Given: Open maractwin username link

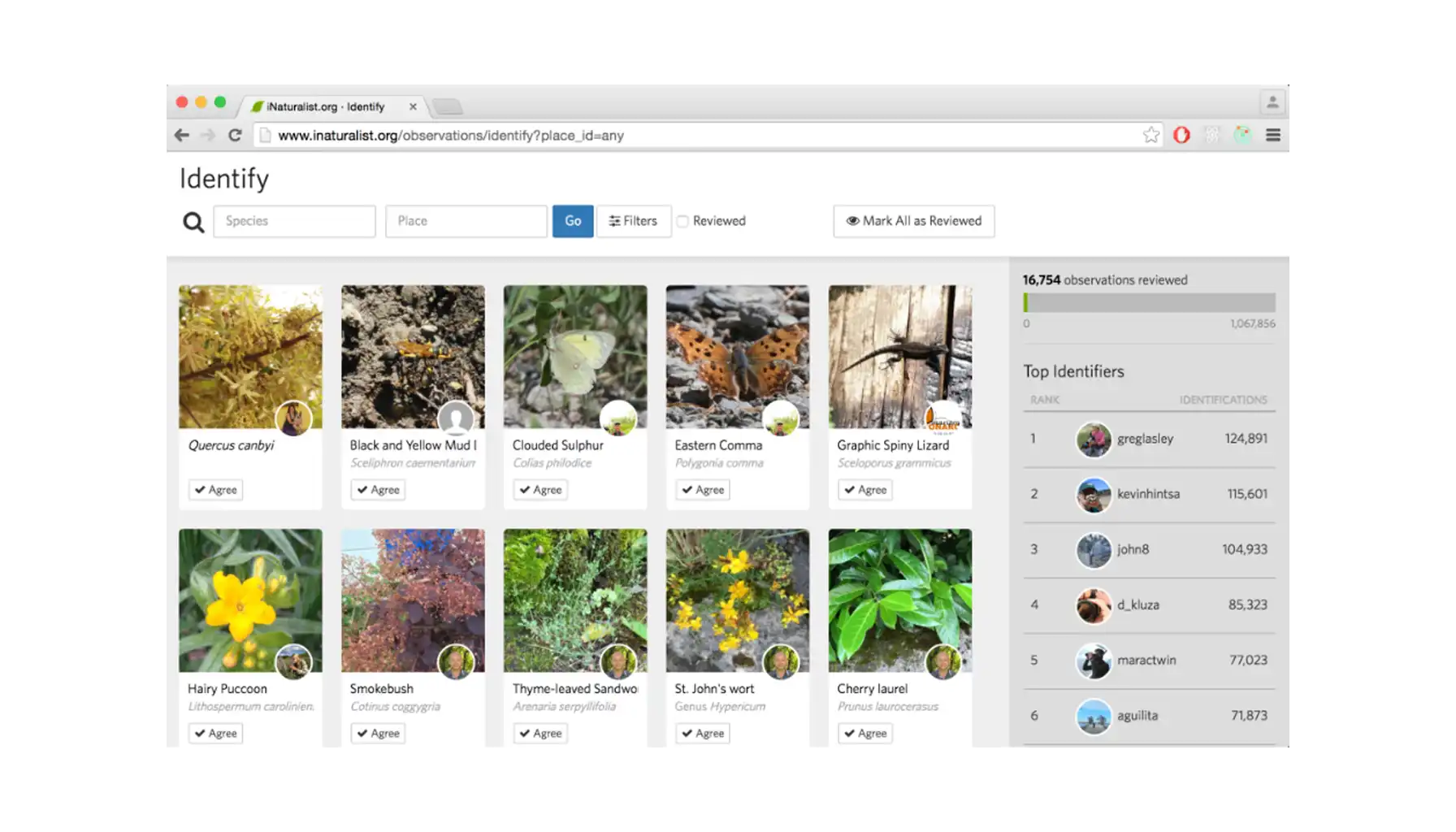Looking at the screenshot, I should [x=1146, y=660].
